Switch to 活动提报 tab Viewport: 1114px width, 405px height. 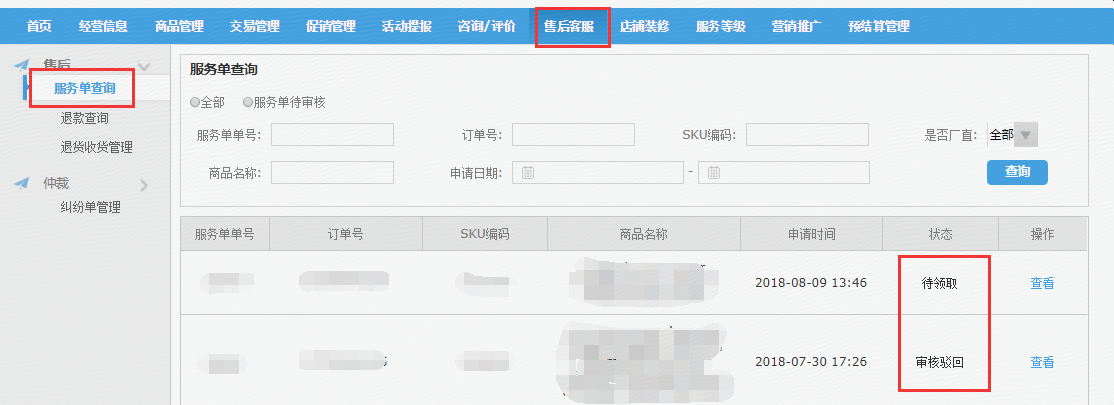(406, 27)
